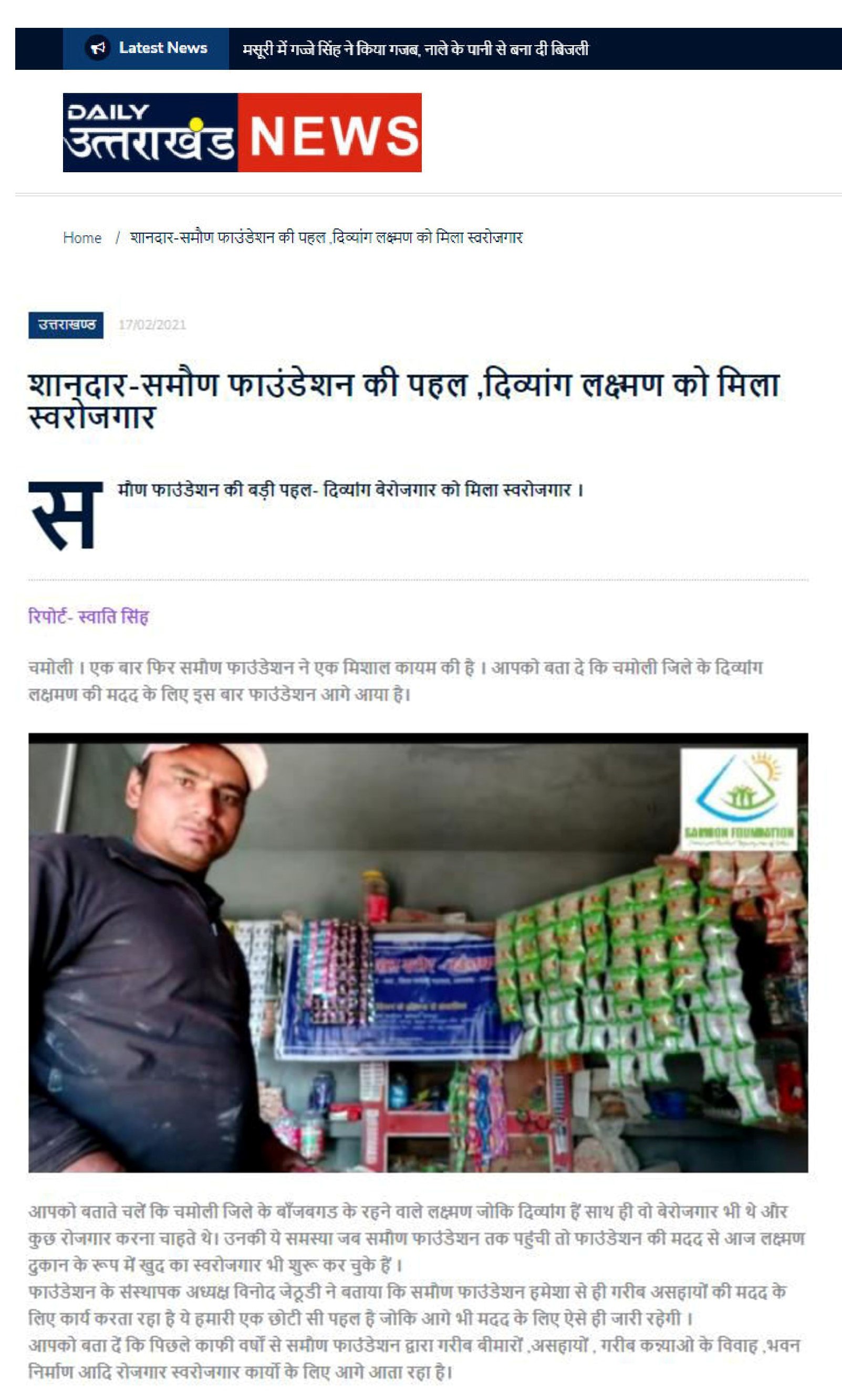The height and width of the screenshot is (1400, 842).
Task: Open the shopkeeper article photo
Action: [418, 953]
